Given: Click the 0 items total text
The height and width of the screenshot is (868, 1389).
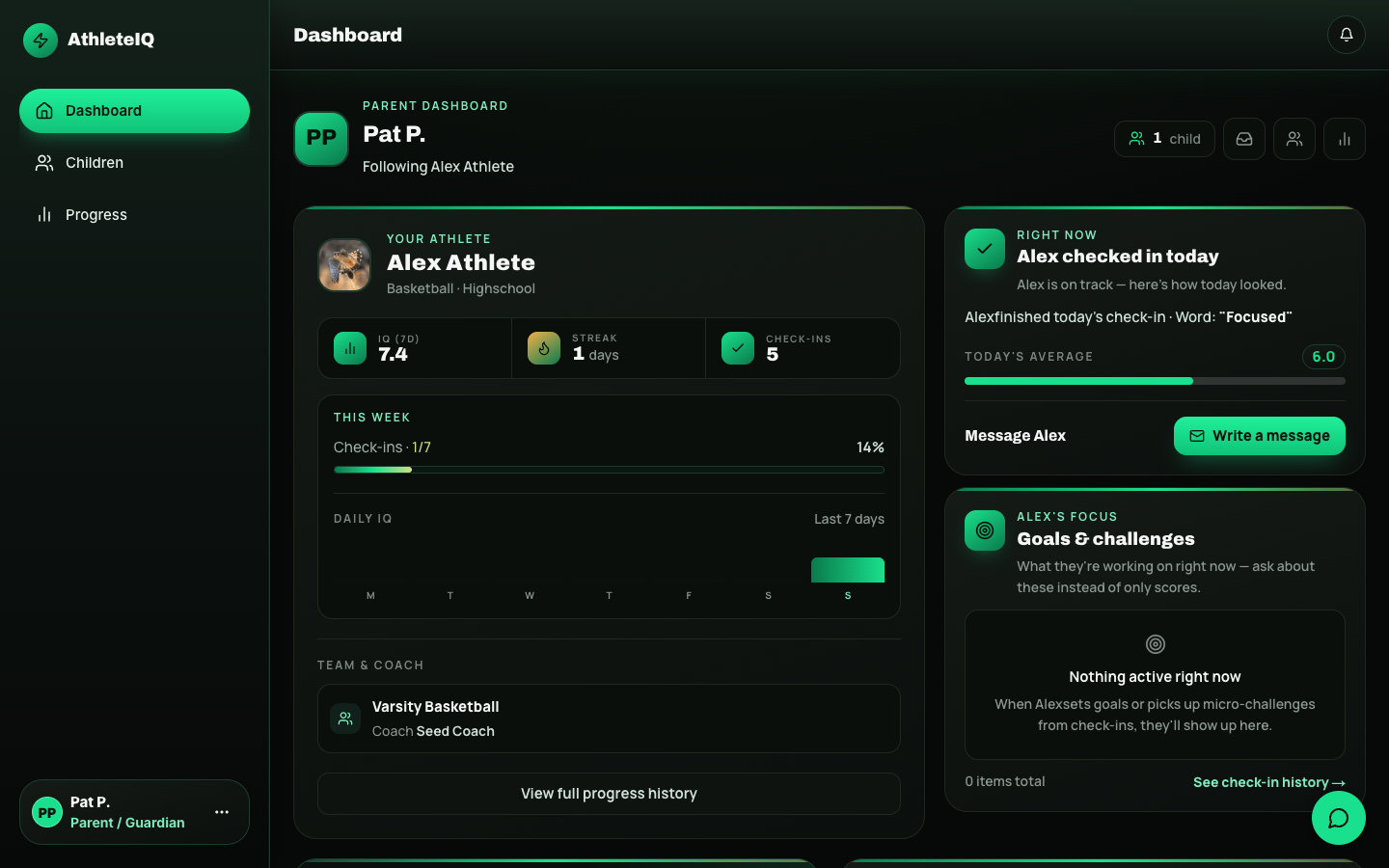Looking at the screenshot, I should [x=1004, y=781].
